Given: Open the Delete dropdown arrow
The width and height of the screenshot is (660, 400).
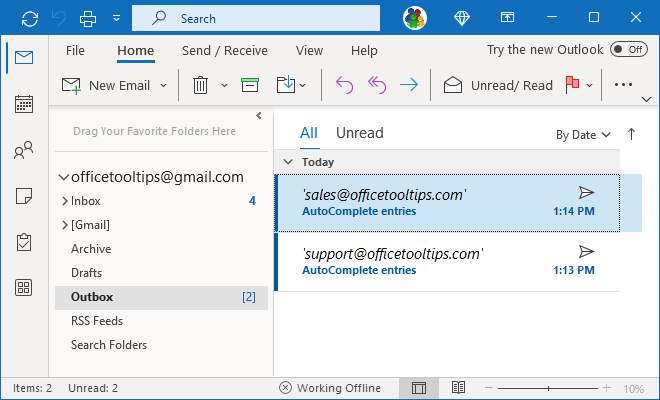Looking at the screenshot, I should coord(224,85).
